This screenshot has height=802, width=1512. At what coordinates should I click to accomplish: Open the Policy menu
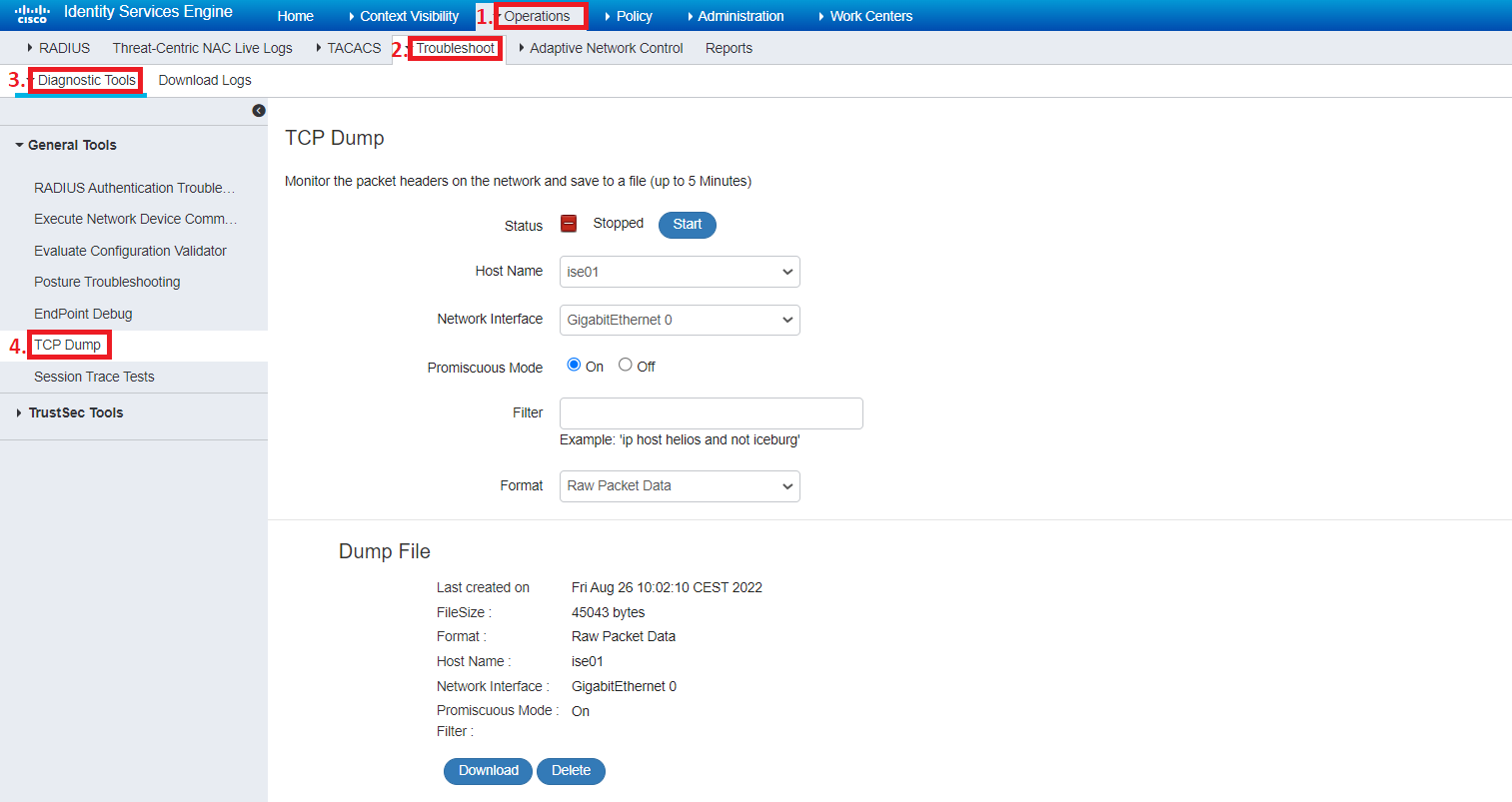629,16
